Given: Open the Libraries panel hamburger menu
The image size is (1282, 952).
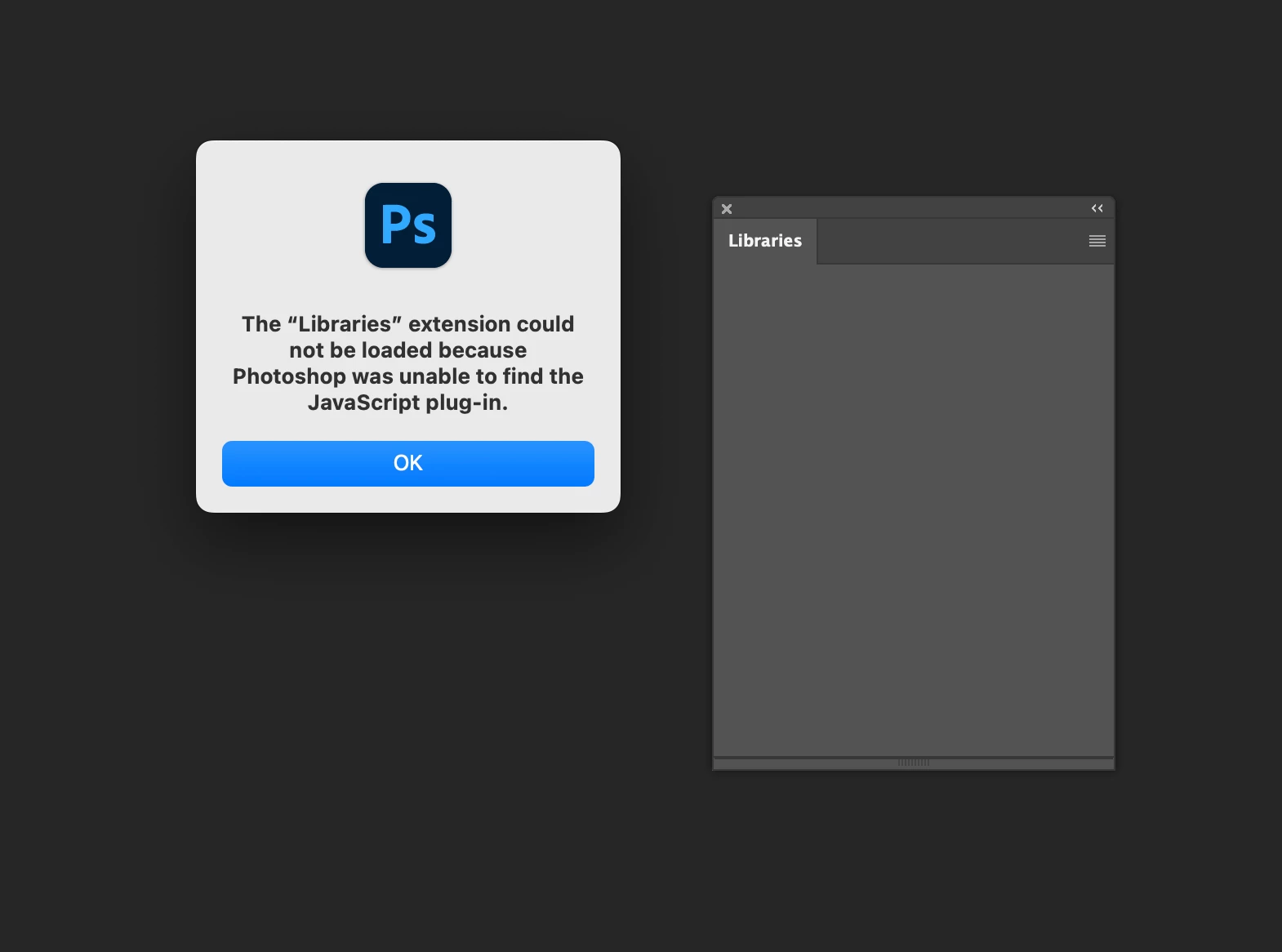Looking at the screenshot, I should (1097, 241).
